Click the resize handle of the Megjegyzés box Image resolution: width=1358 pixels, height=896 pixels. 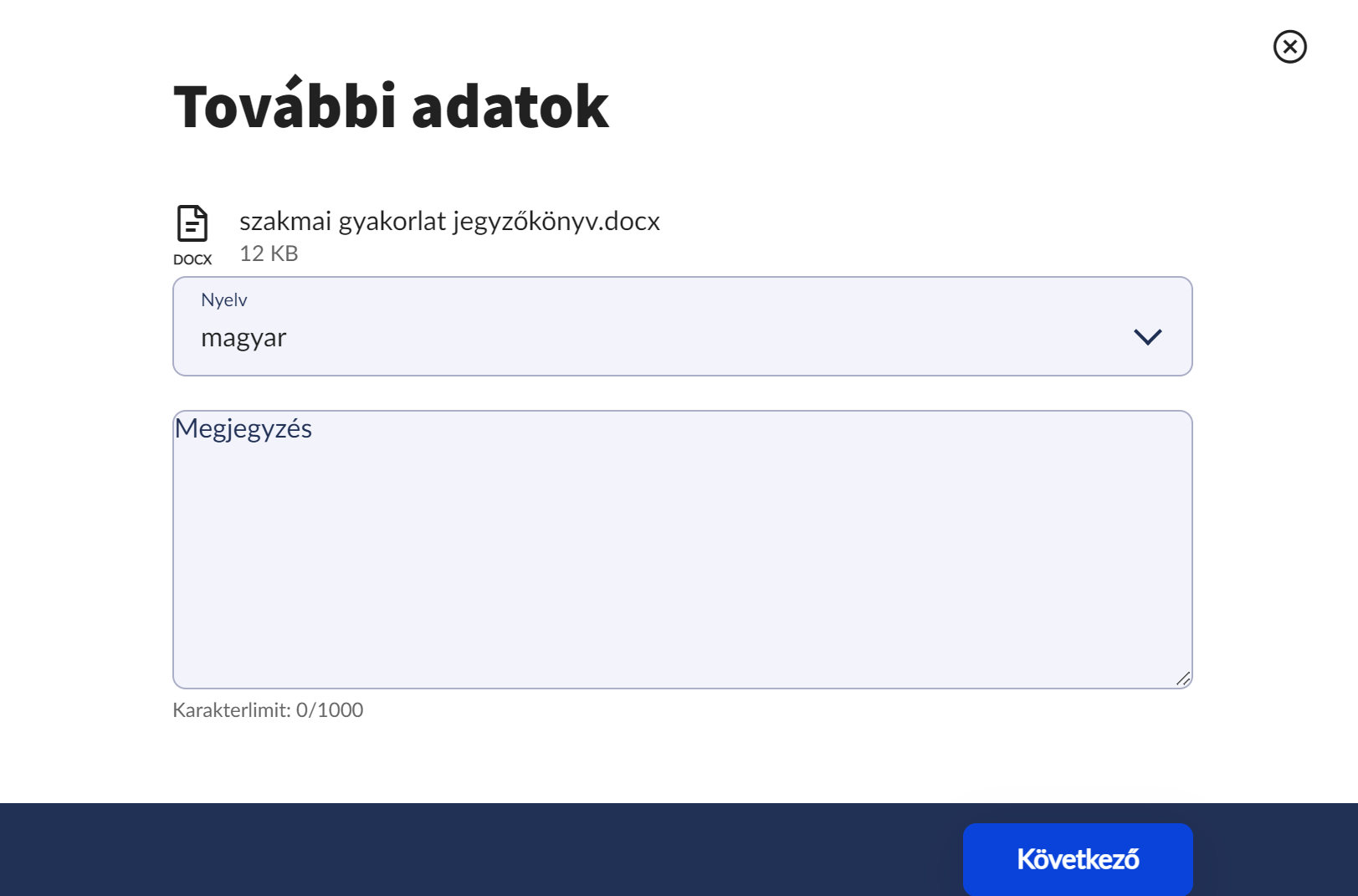click(1185, 680)
